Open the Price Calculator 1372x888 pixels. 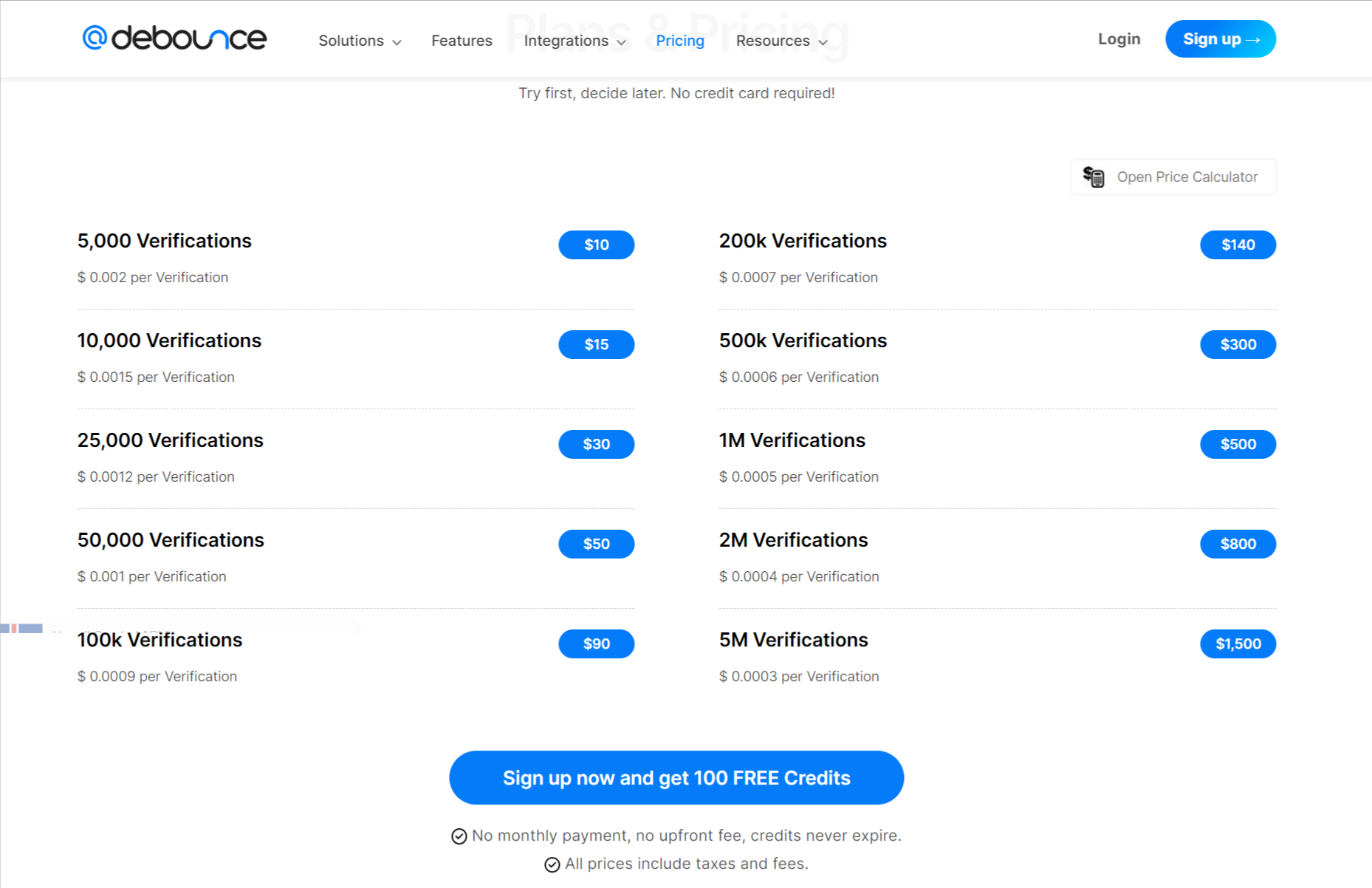(x=1173, y=177)
